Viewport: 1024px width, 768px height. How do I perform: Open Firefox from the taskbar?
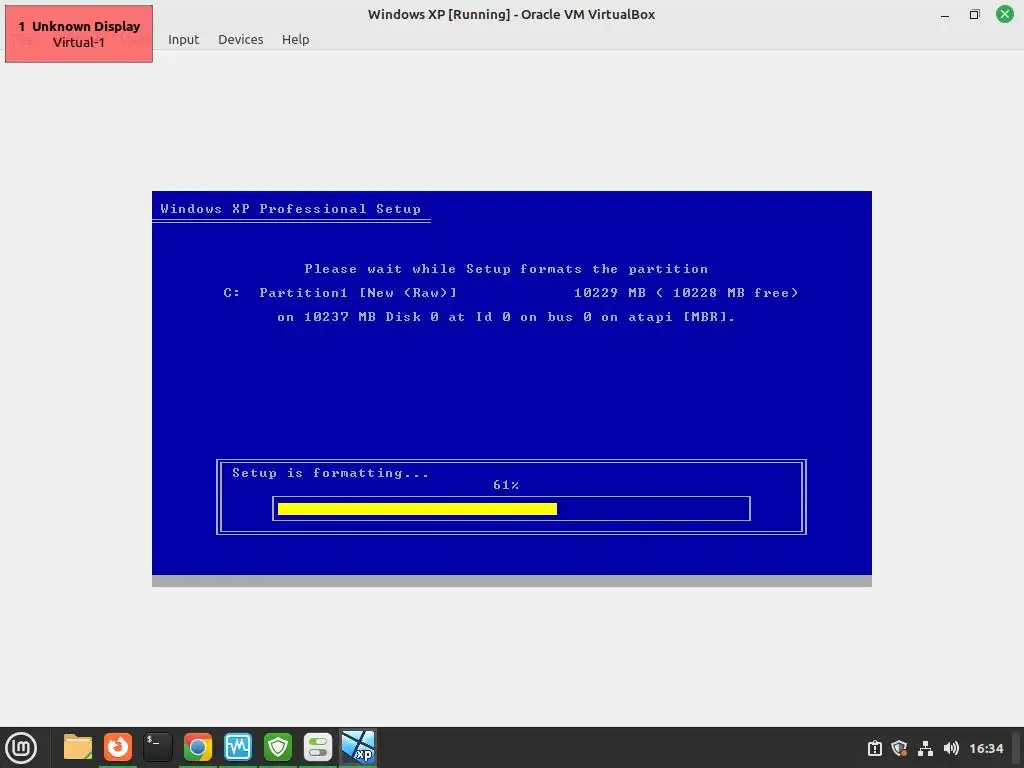click(118, 747)
